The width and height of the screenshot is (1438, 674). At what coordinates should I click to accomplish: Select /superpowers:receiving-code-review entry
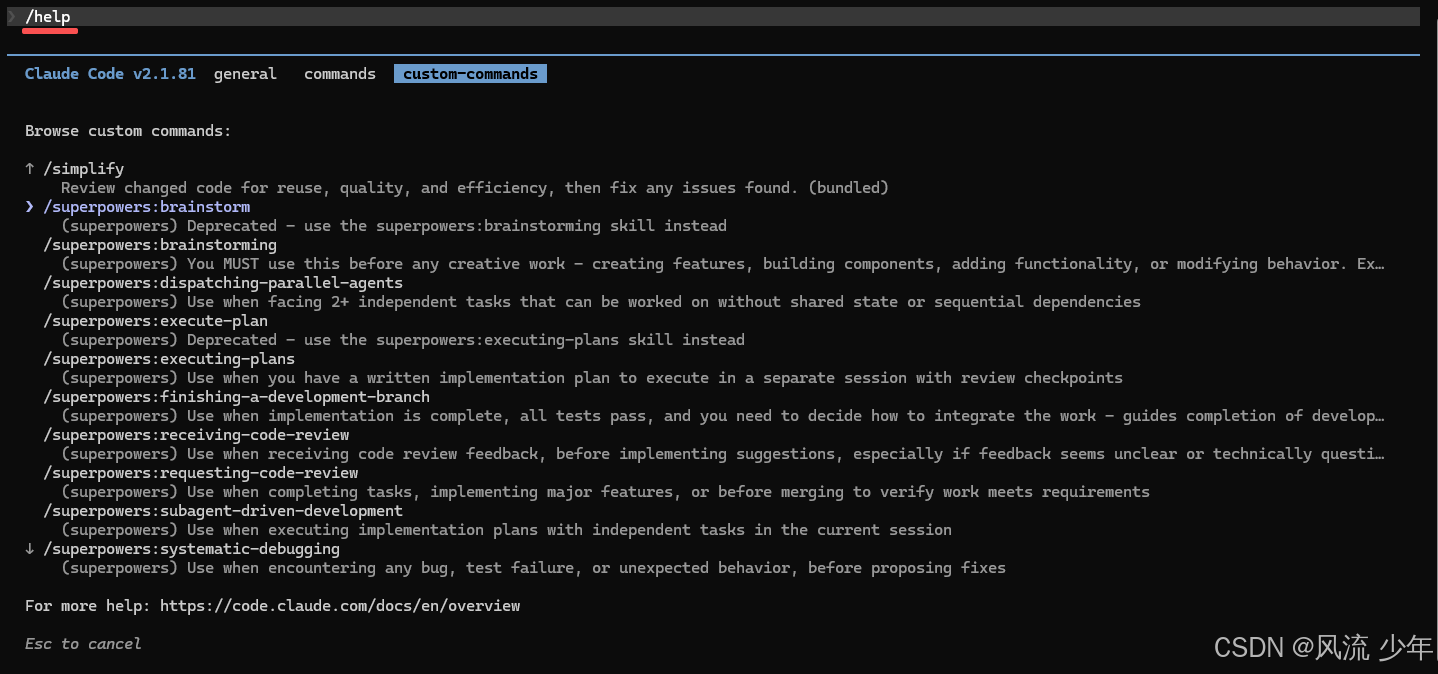pyautogui.click(x=196, y=435)
